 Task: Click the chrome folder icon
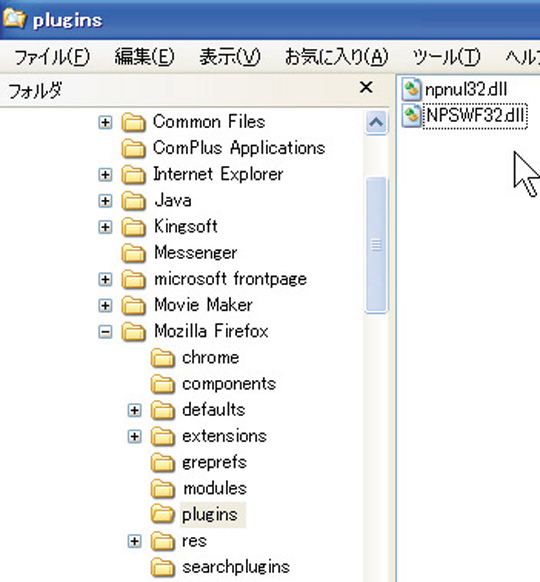[163, 358]
